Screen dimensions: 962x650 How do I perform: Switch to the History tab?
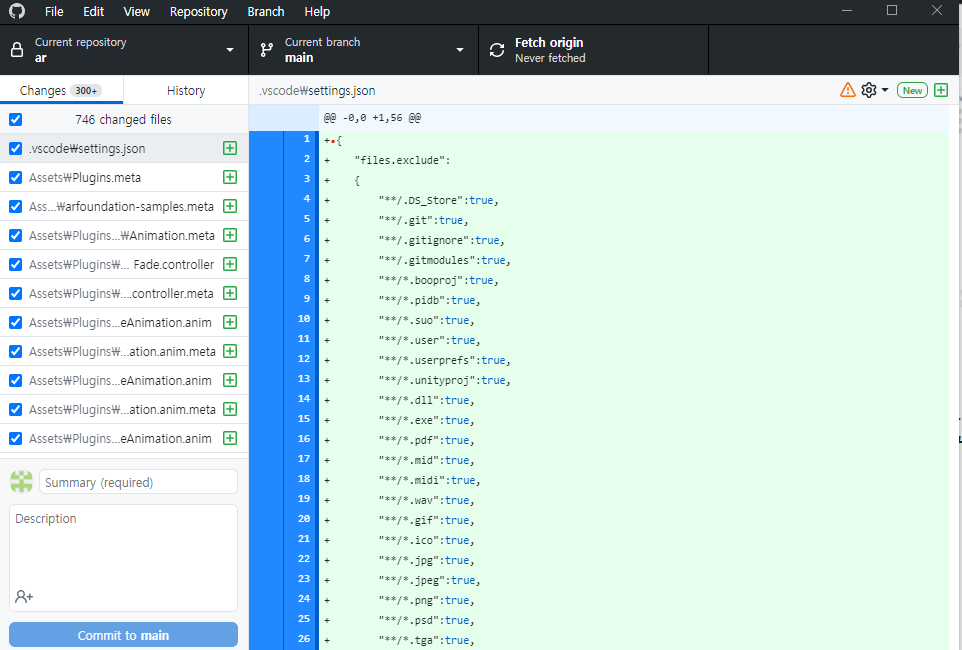point(186,90)
